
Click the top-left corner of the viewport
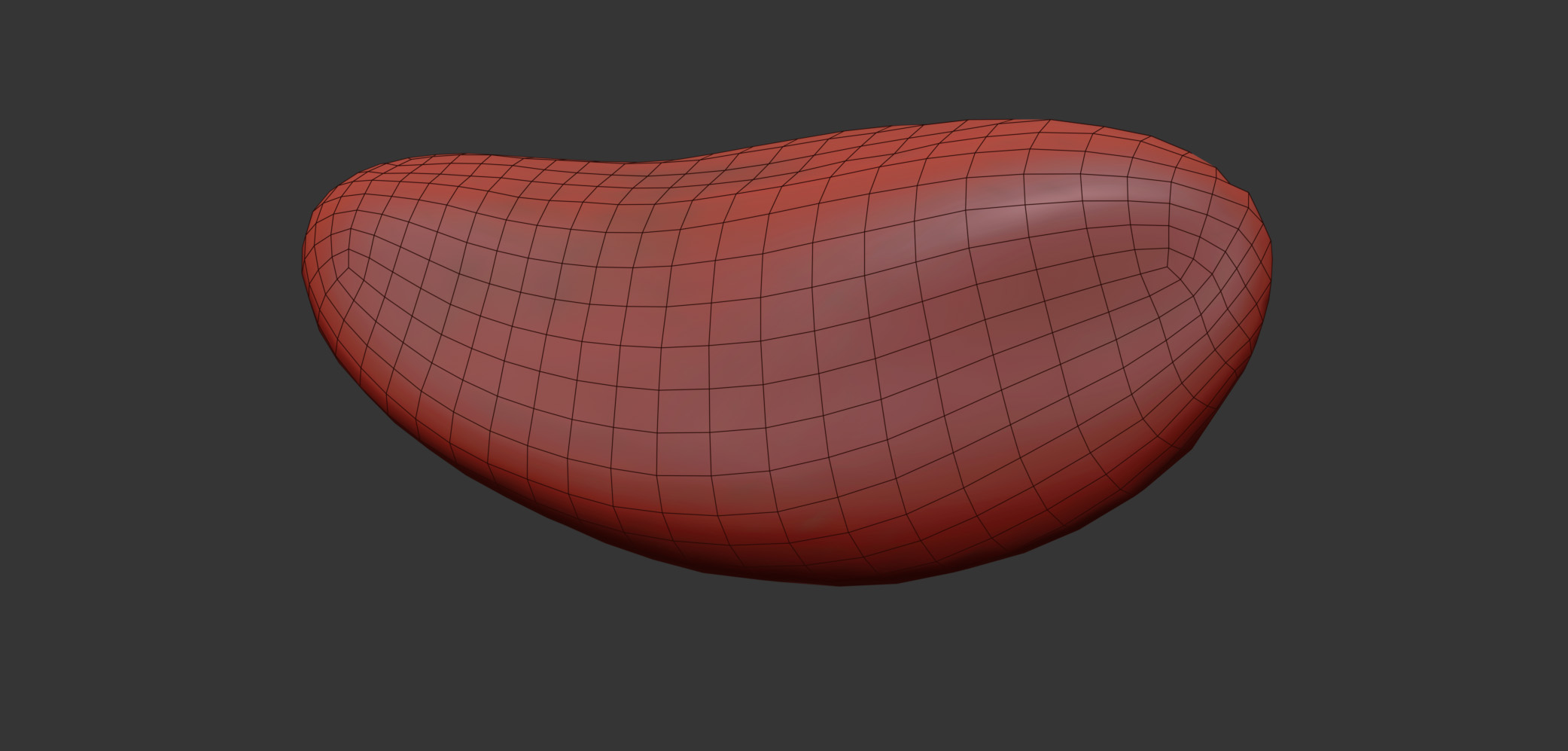click(x=2, y=2)
